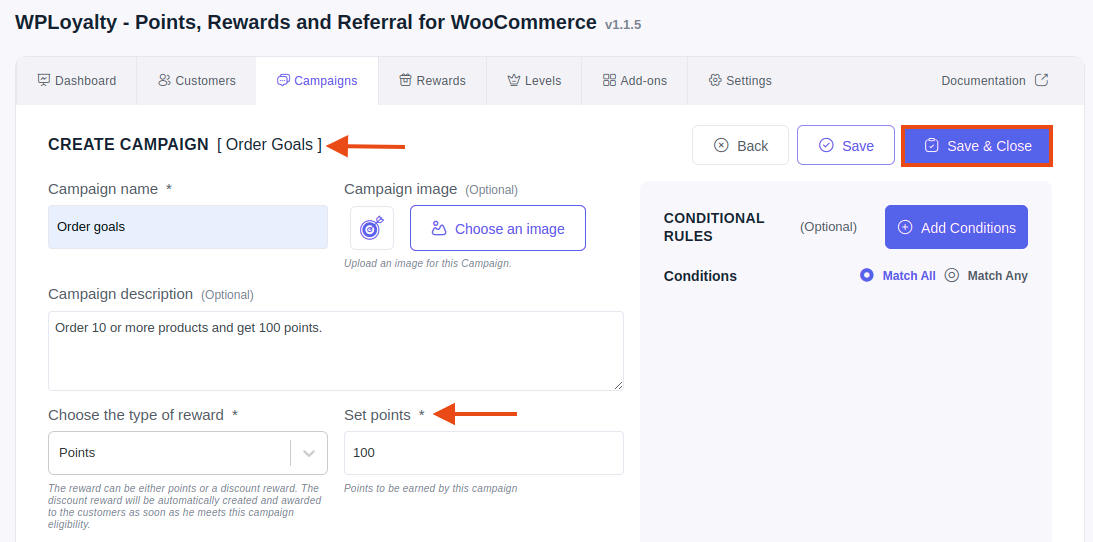Click the Save & Close button

tap(977, 146)
